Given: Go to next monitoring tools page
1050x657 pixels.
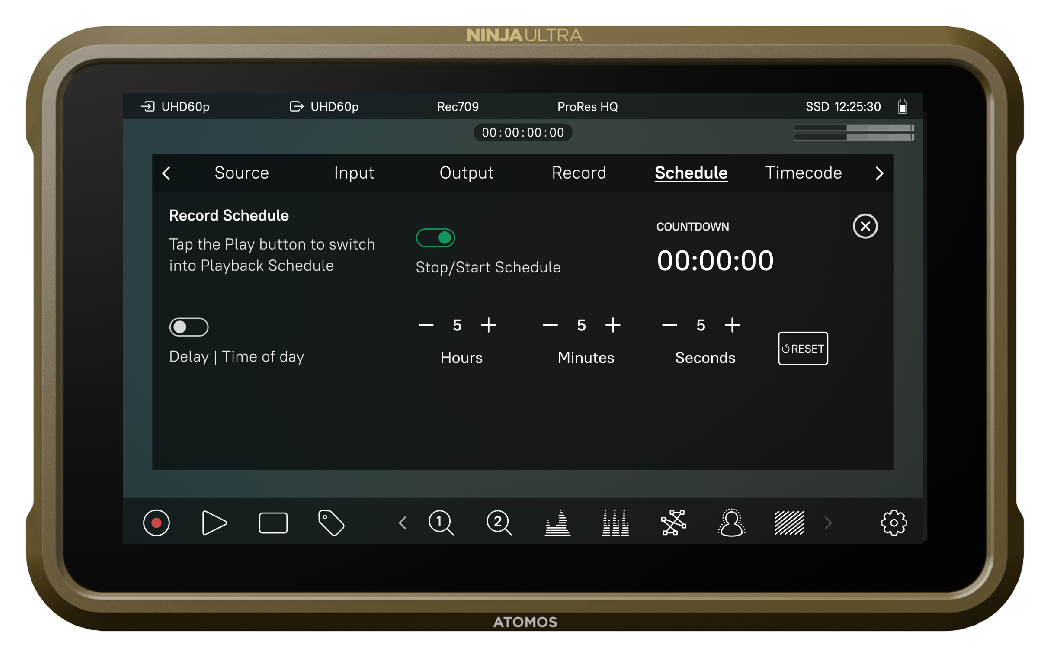Looking at the screenshot, I should coord(828,523).
